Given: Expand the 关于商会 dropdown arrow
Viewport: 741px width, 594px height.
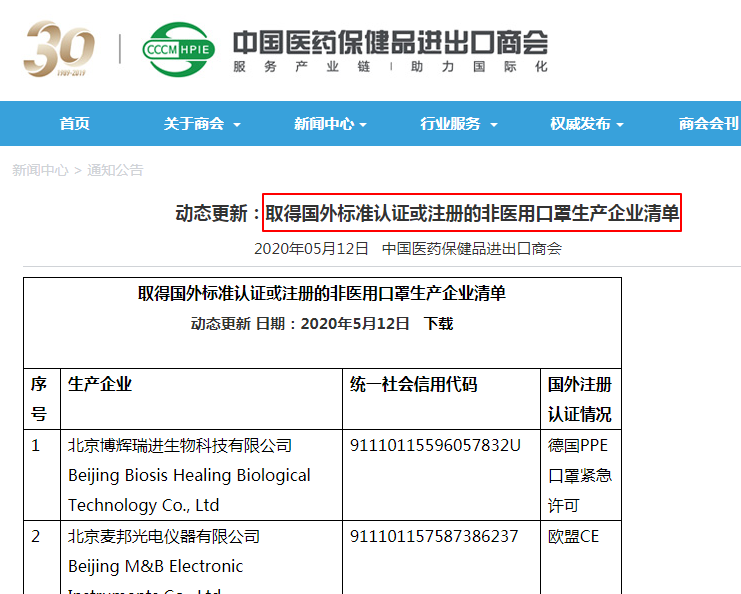Looking at the screenshot, I should (x=237, y=125).
